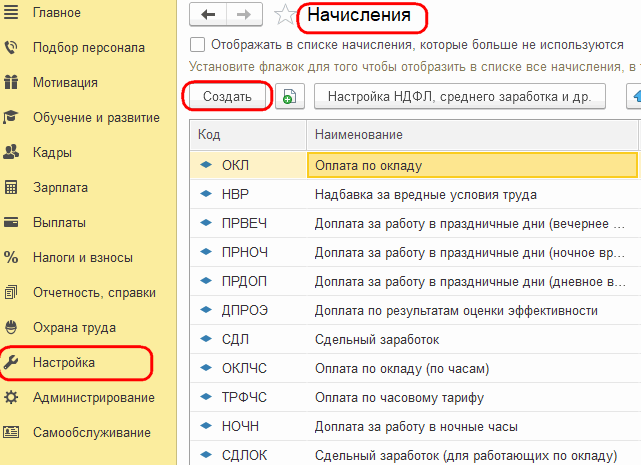The height and width of the screenshot is (465, 641).
Task: Click the helmet icon for Охрана труда
Action: (11, 327)
